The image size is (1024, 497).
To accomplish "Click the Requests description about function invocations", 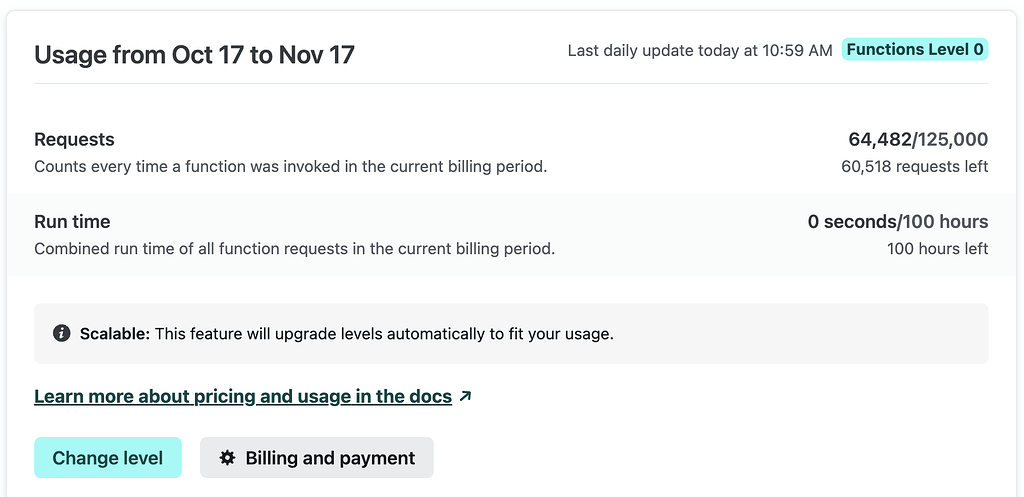I will point(290,166).
